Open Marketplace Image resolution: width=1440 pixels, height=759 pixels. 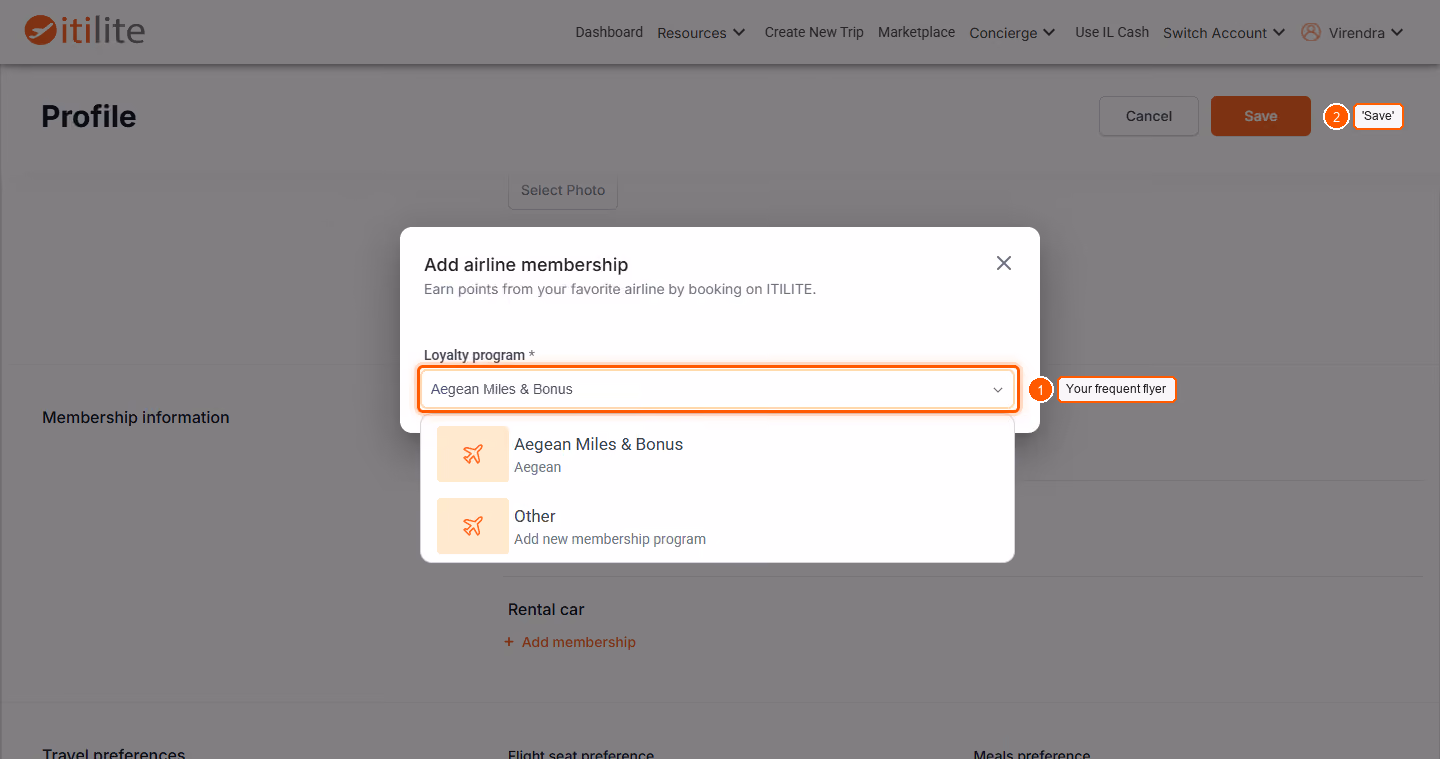click(x=916, y=32)
